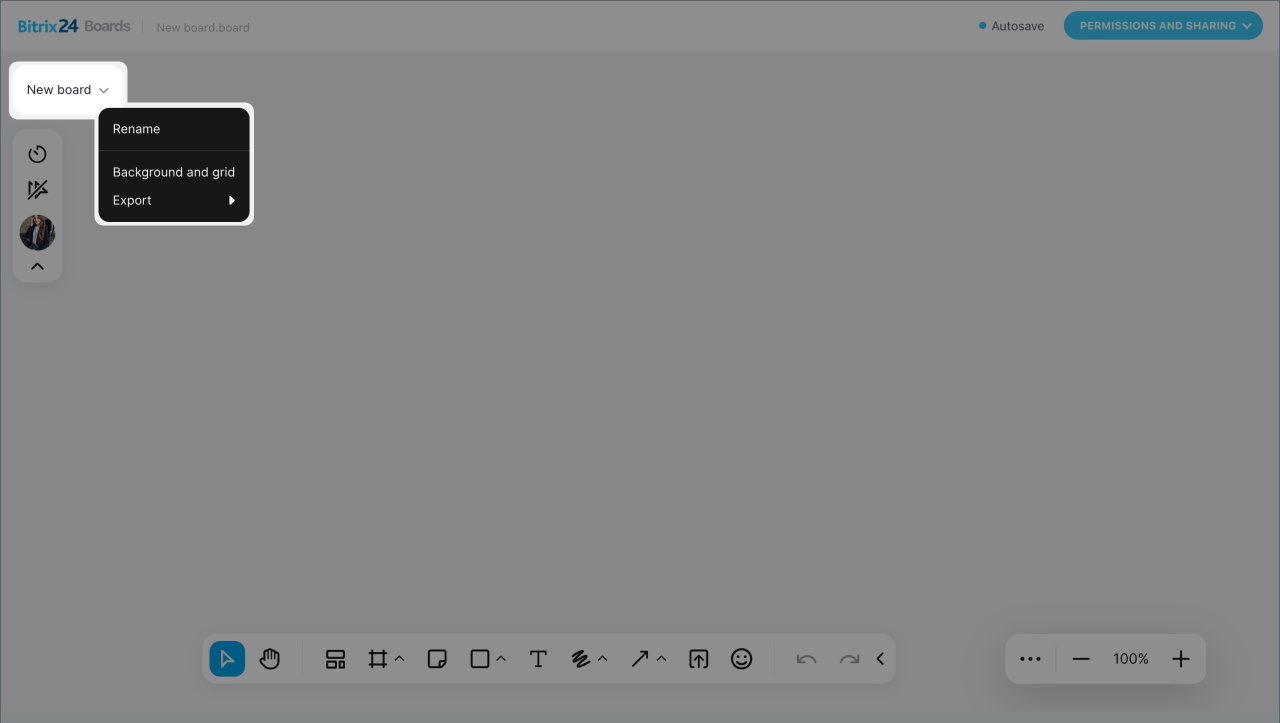
Task: Expand the shape tool options chevron
Action: click(501, 659)
